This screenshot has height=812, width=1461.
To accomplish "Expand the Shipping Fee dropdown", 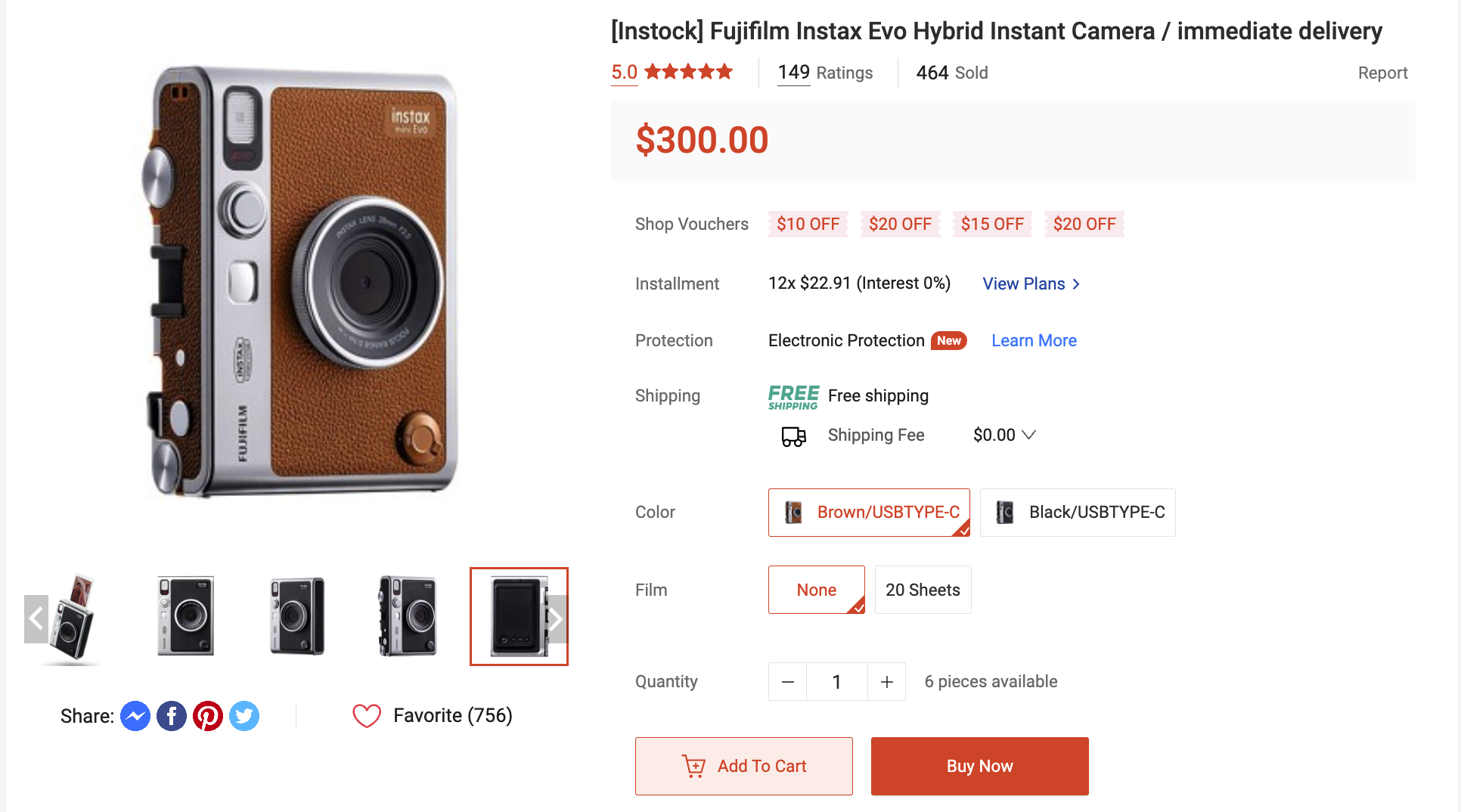I will tap(1028, 435).
